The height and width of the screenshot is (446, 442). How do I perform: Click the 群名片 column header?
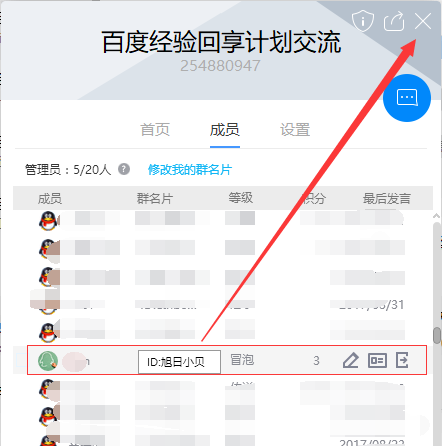[x=155, y=199]
